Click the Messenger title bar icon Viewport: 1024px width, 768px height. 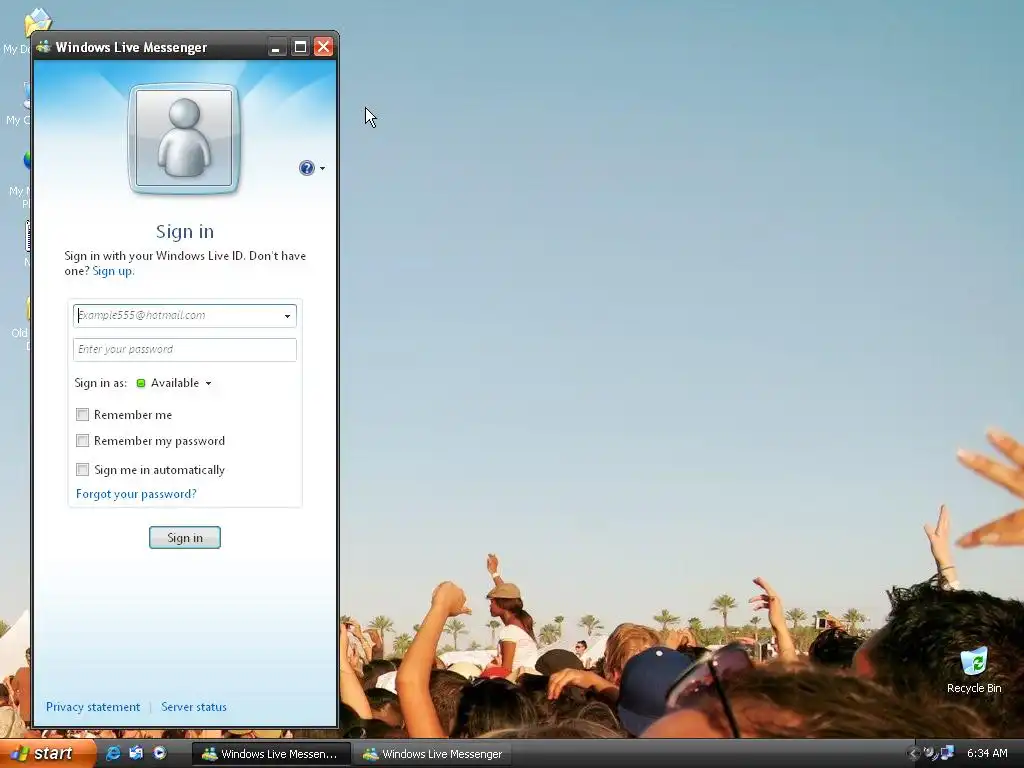(44, 47)
